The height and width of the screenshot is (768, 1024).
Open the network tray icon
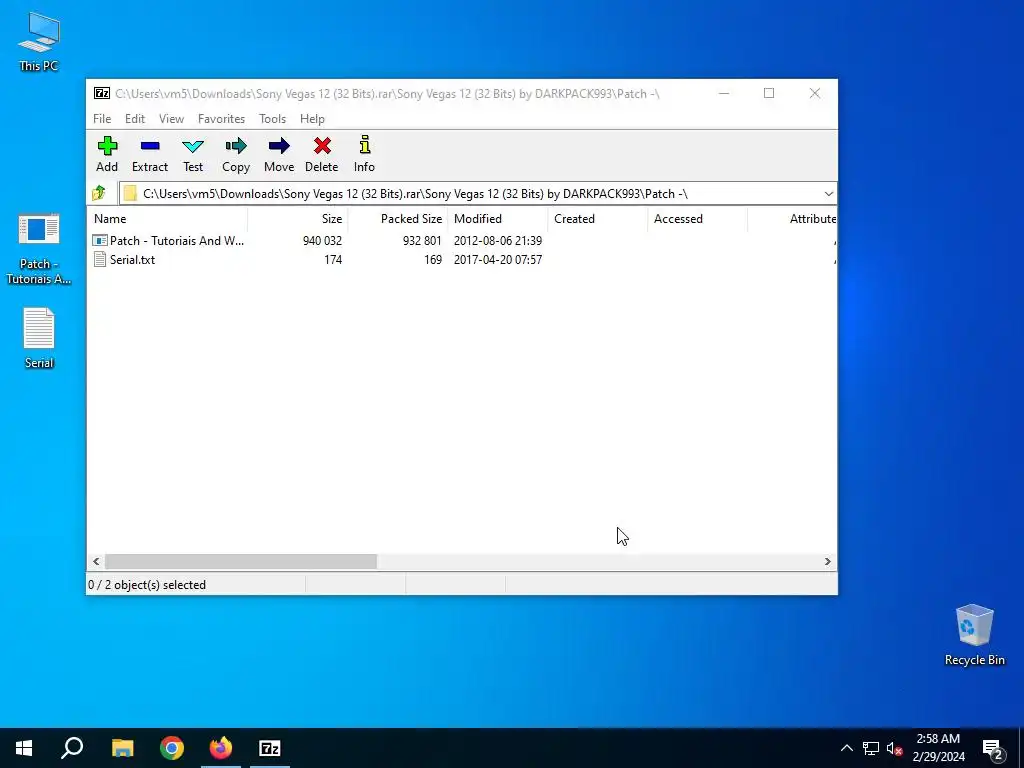pyautogui.click(x=871, y=748)
